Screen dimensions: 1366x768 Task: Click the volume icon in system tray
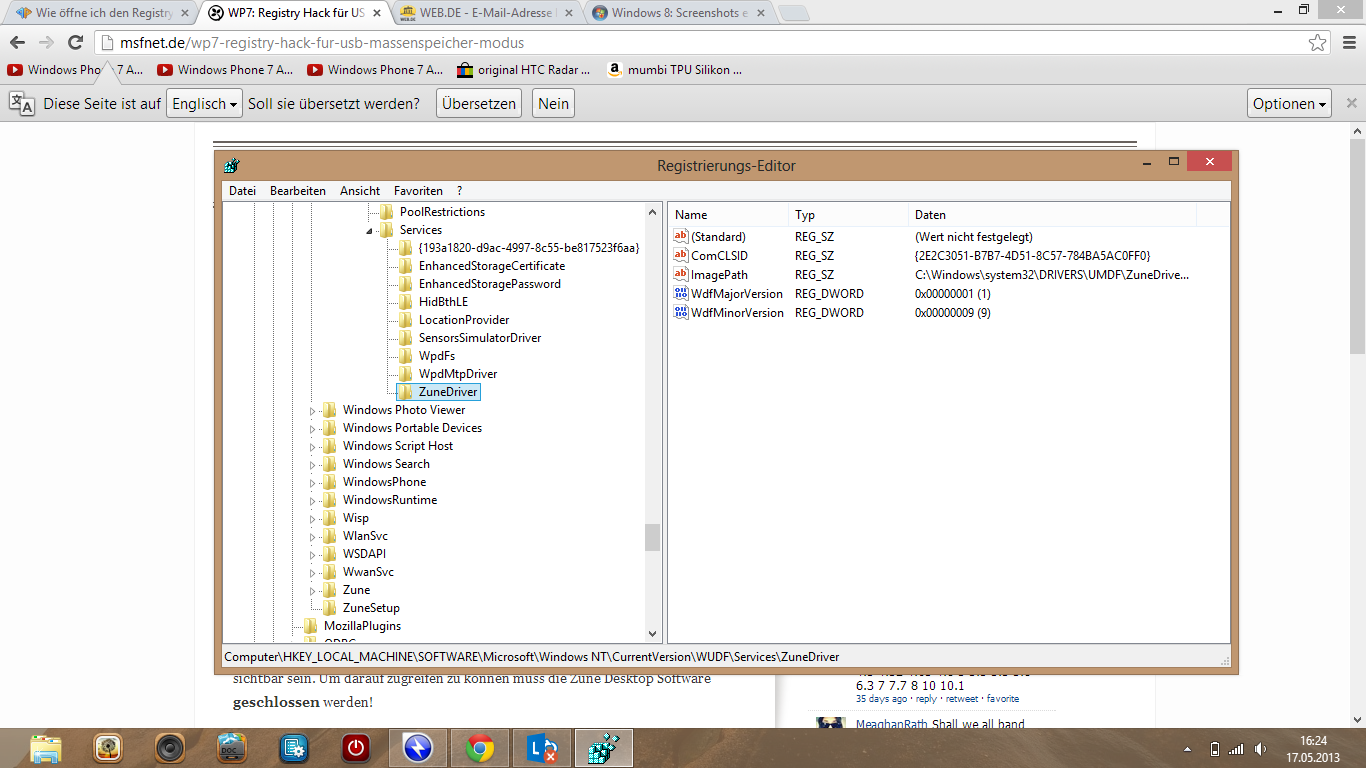coord(1259,749)
